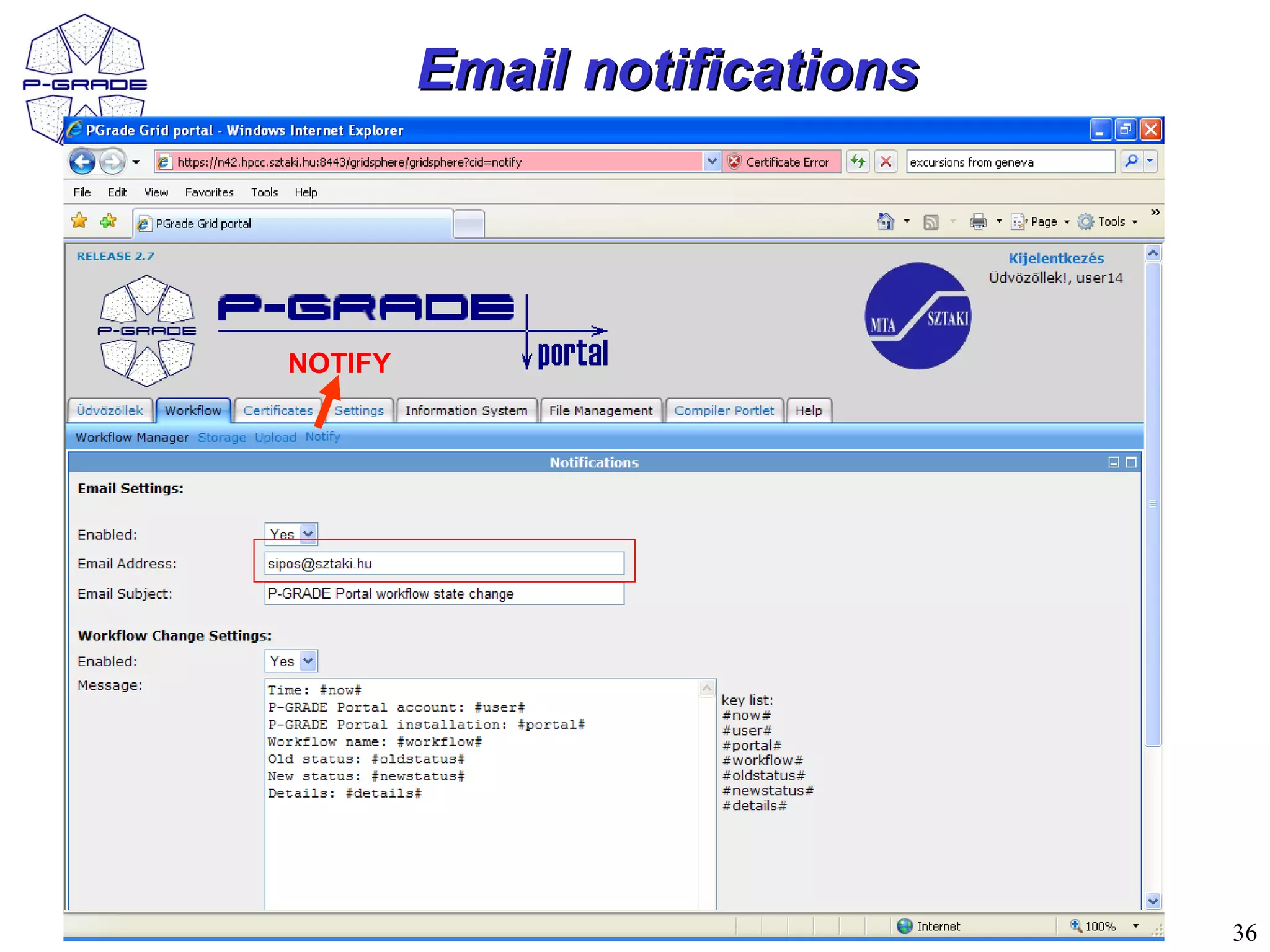Click the RELEASE 2.7 text

(115, 257)
